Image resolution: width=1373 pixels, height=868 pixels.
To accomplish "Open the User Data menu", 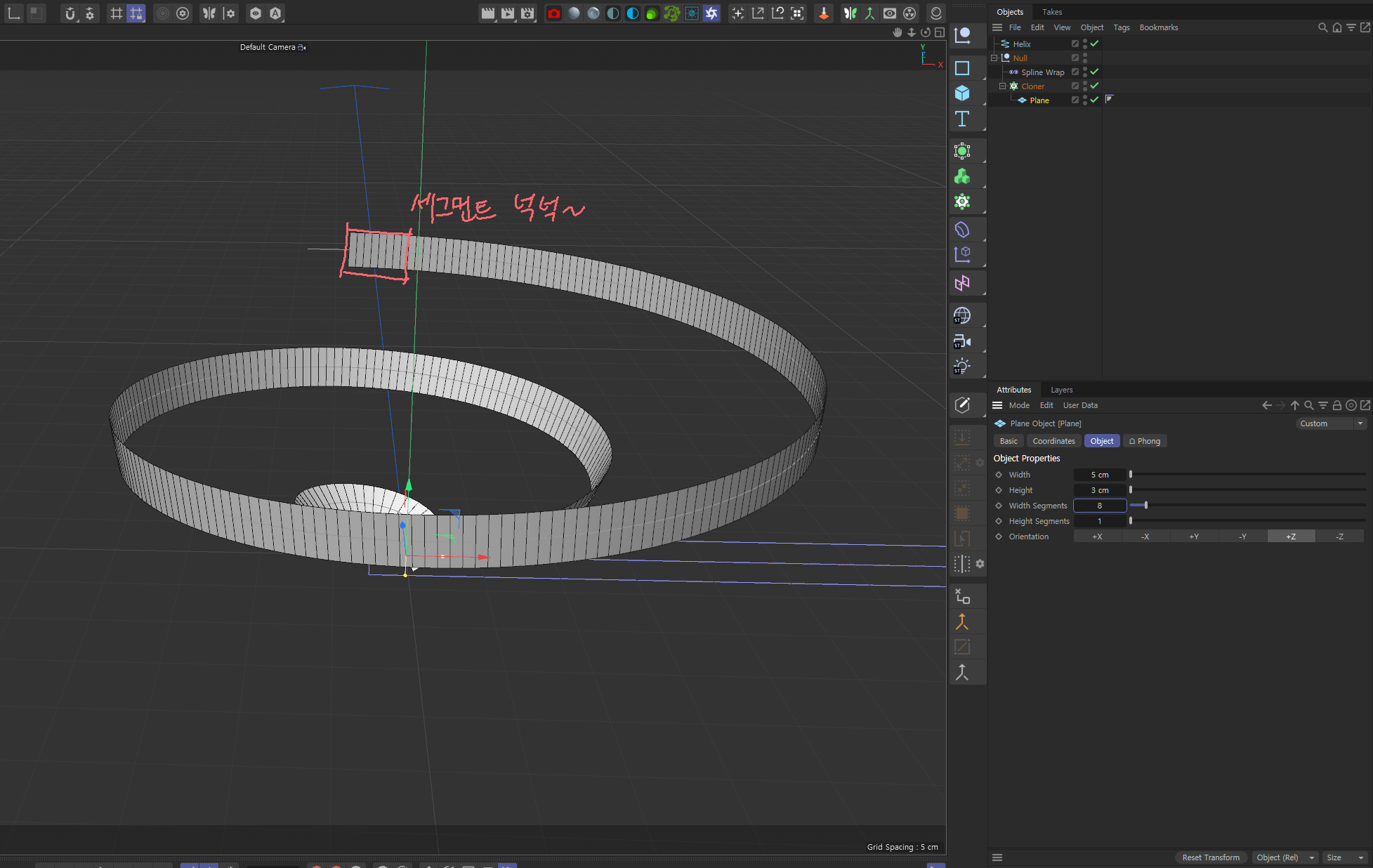I will coord(1080,405).
